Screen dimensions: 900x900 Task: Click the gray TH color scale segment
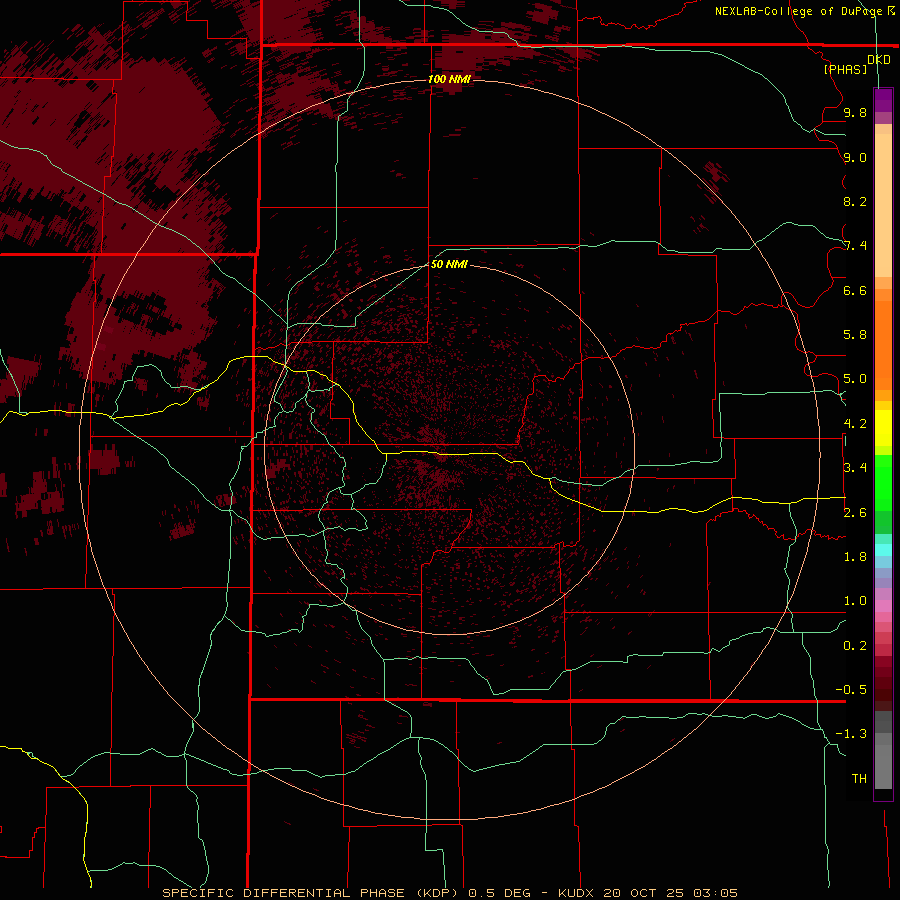tap(883, 766)
